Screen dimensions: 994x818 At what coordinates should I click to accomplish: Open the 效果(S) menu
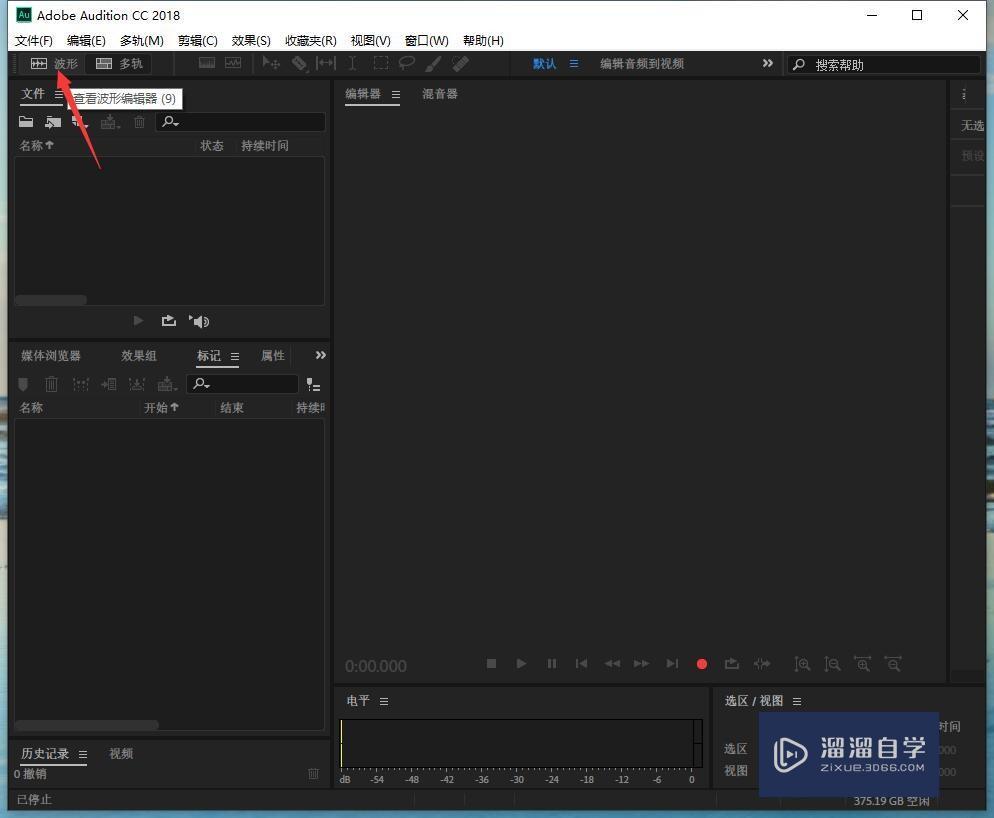[251, 41]
